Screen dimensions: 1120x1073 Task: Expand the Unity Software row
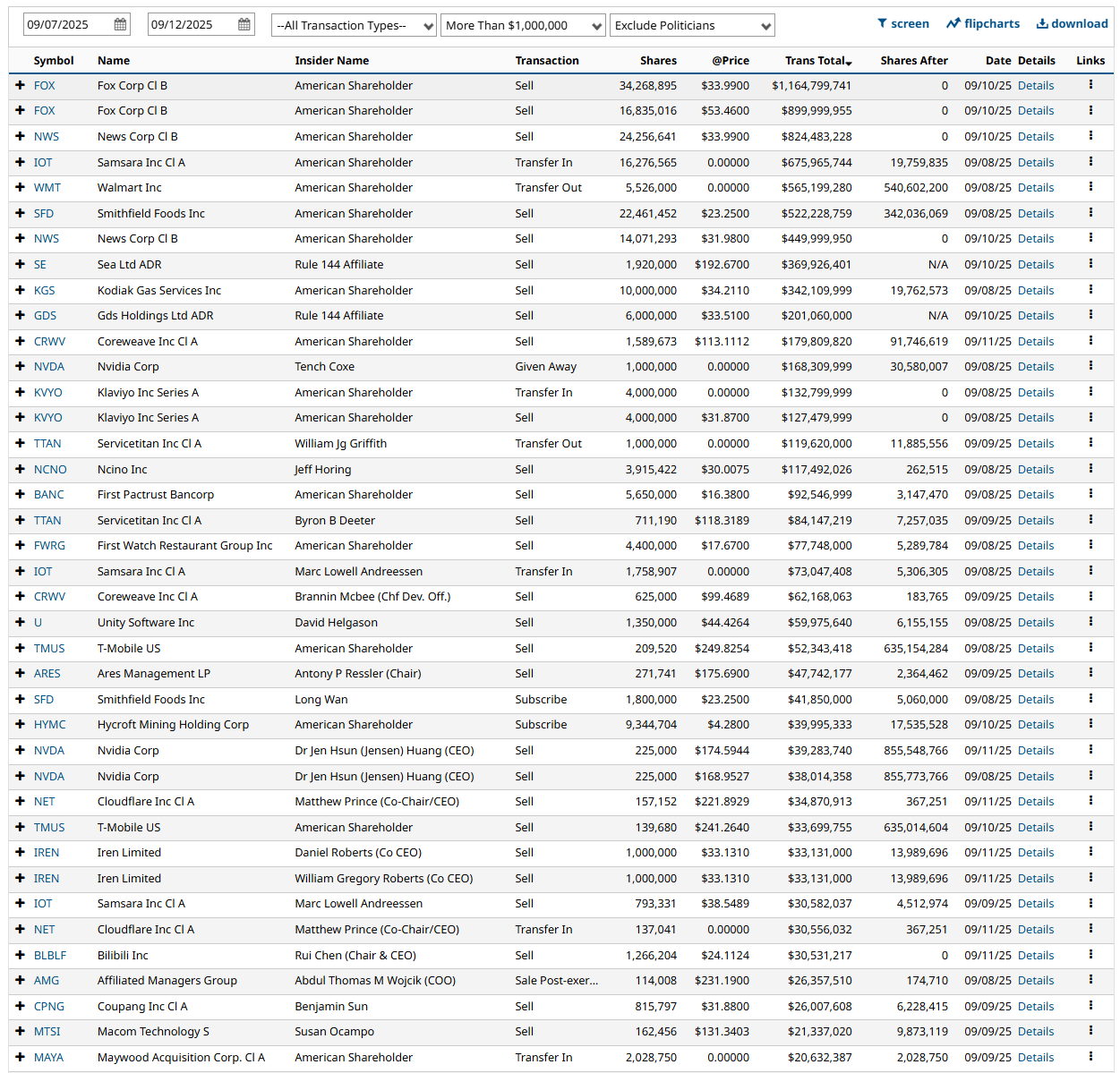[x=20, y=622]
